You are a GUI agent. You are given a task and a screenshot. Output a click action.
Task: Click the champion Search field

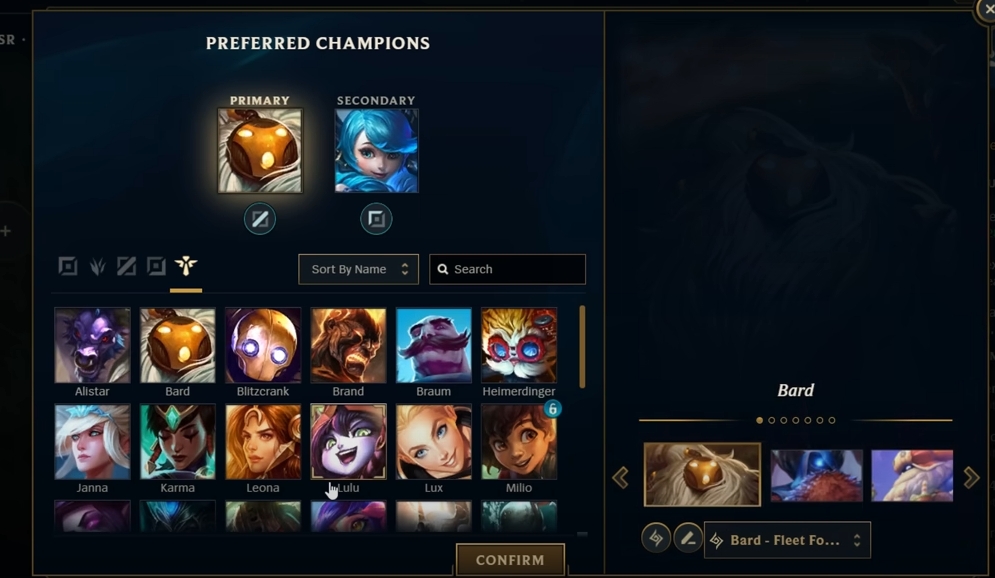click(508, 269)
